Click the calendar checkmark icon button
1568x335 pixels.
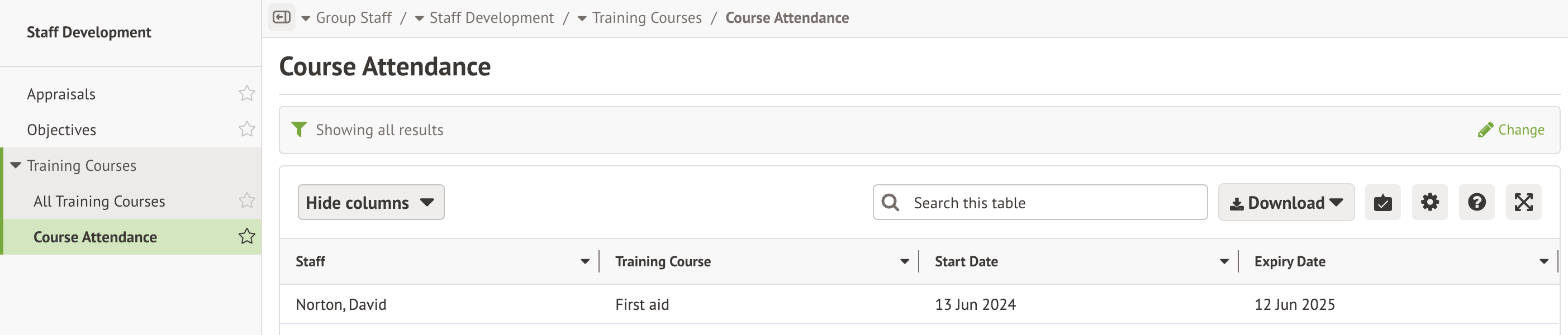1382,202
